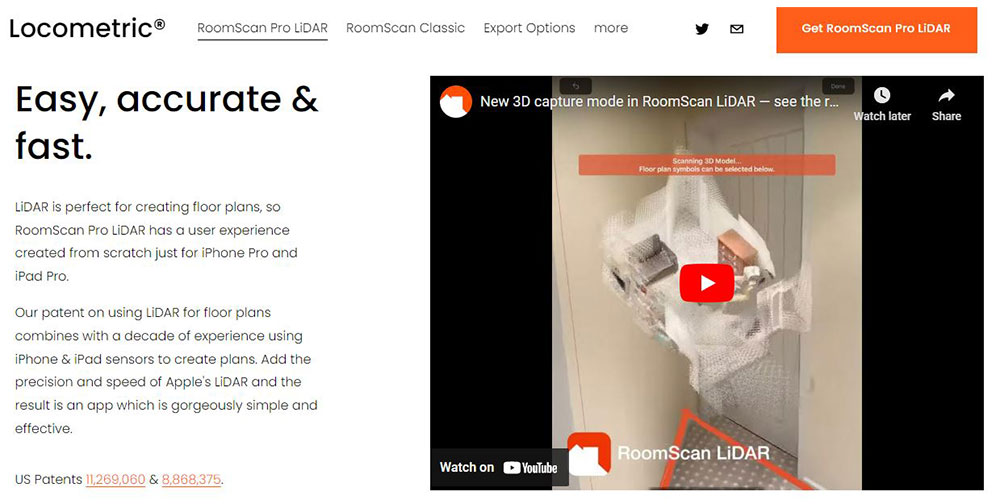Click Get RoomScan Pro LiDAR orange button
The width and height of the screenshot is (1000, 504).
876,29
